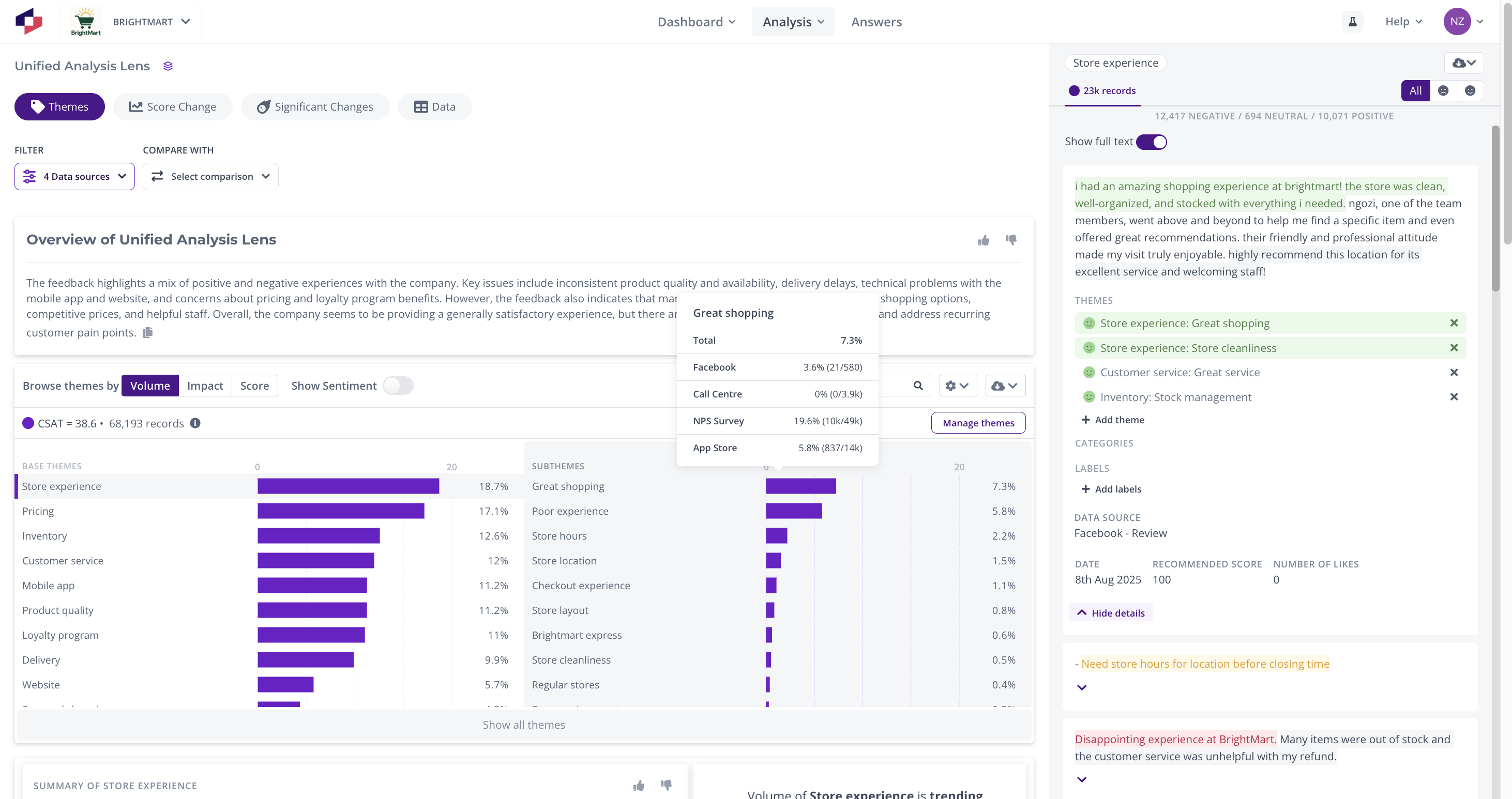Toggle the Show Sentiment switch

(398, 386)
